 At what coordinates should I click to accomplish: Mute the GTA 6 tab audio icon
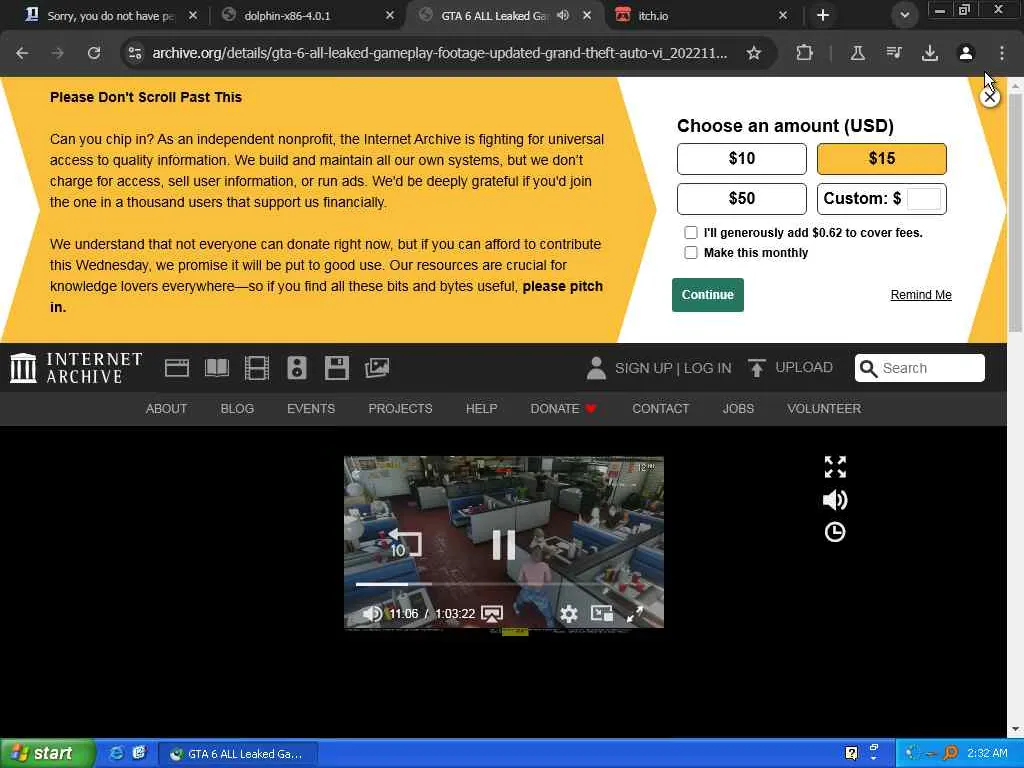tap(563, 15)
